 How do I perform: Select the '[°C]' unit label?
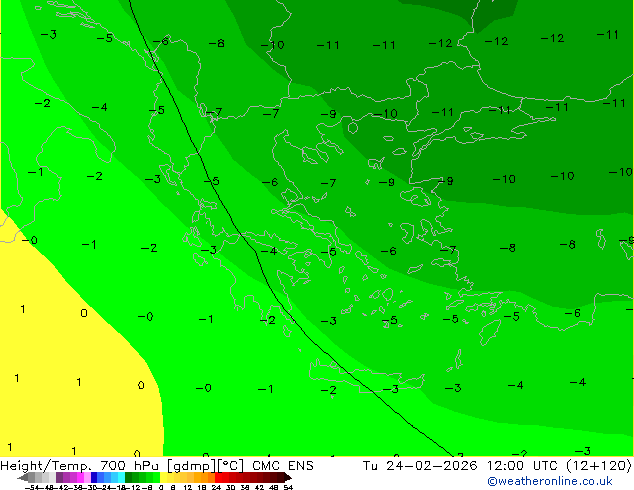pyautogui.click(x=231, y=466)
